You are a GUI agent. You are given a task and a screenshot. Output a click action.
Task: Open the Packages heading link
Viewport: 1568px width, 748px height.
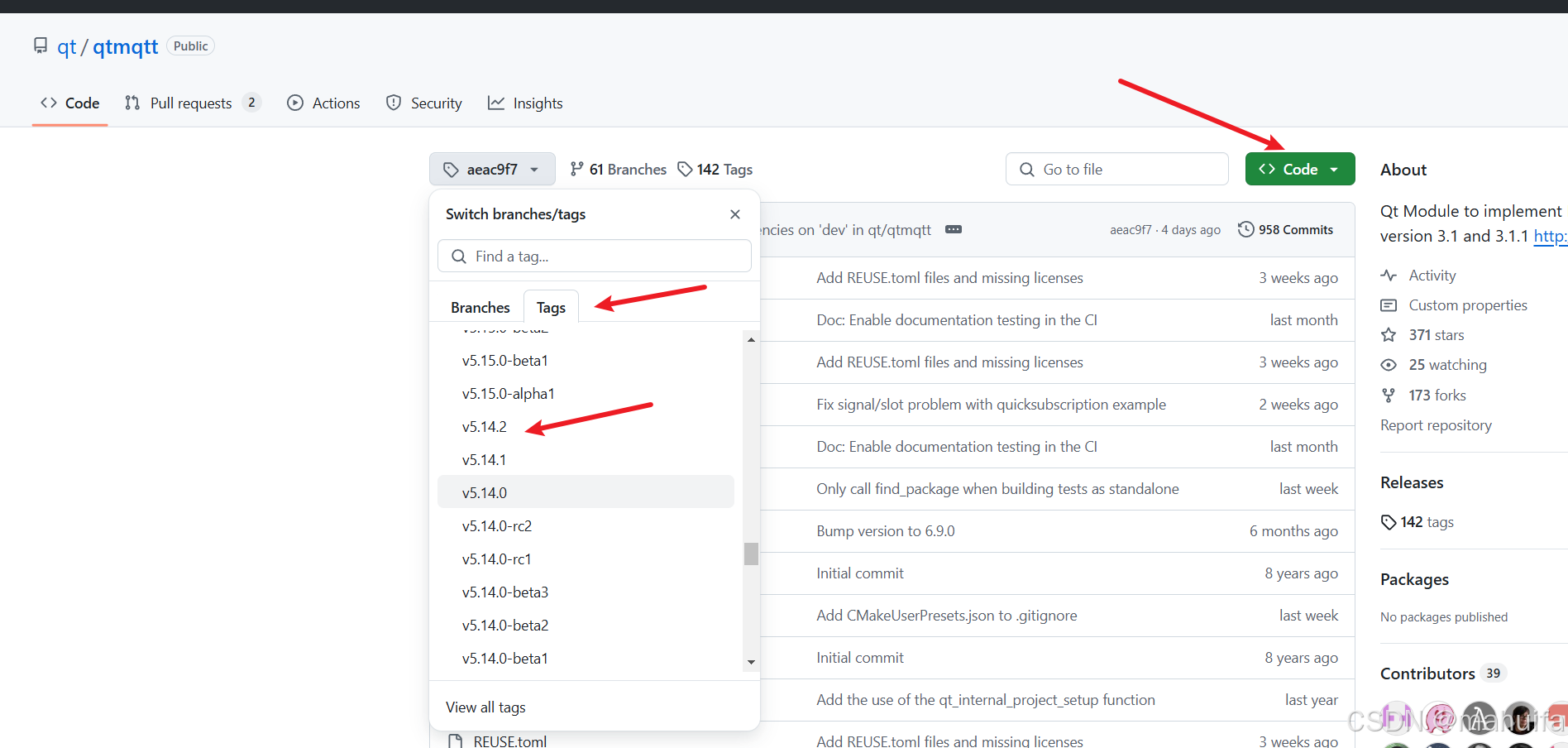[x=1414, y=579]
